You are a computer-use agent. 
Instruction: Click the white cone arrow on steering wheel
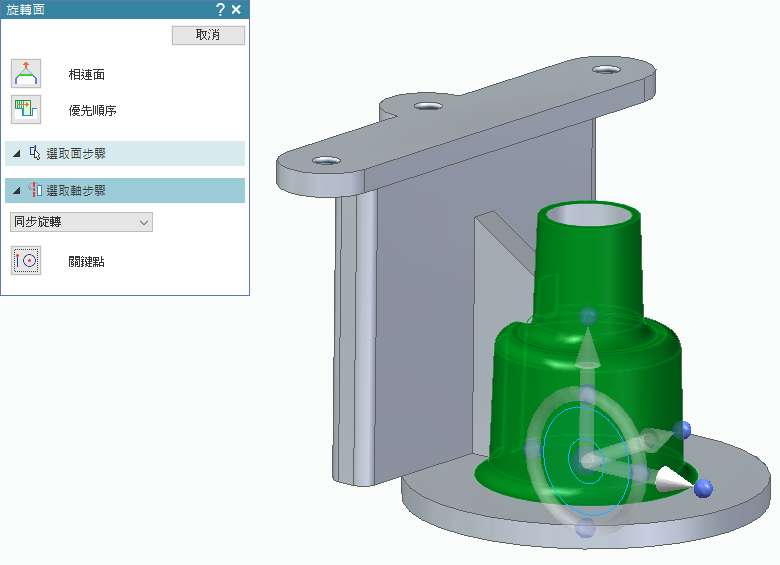click(673, 482)
